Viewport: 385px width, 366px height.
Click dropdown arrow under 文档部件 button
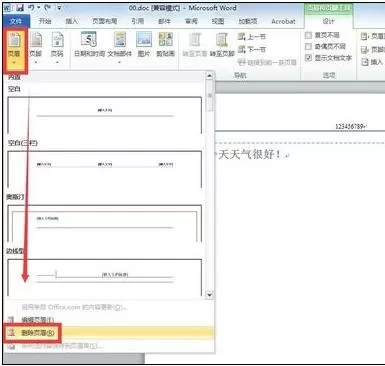coord(120,62)
